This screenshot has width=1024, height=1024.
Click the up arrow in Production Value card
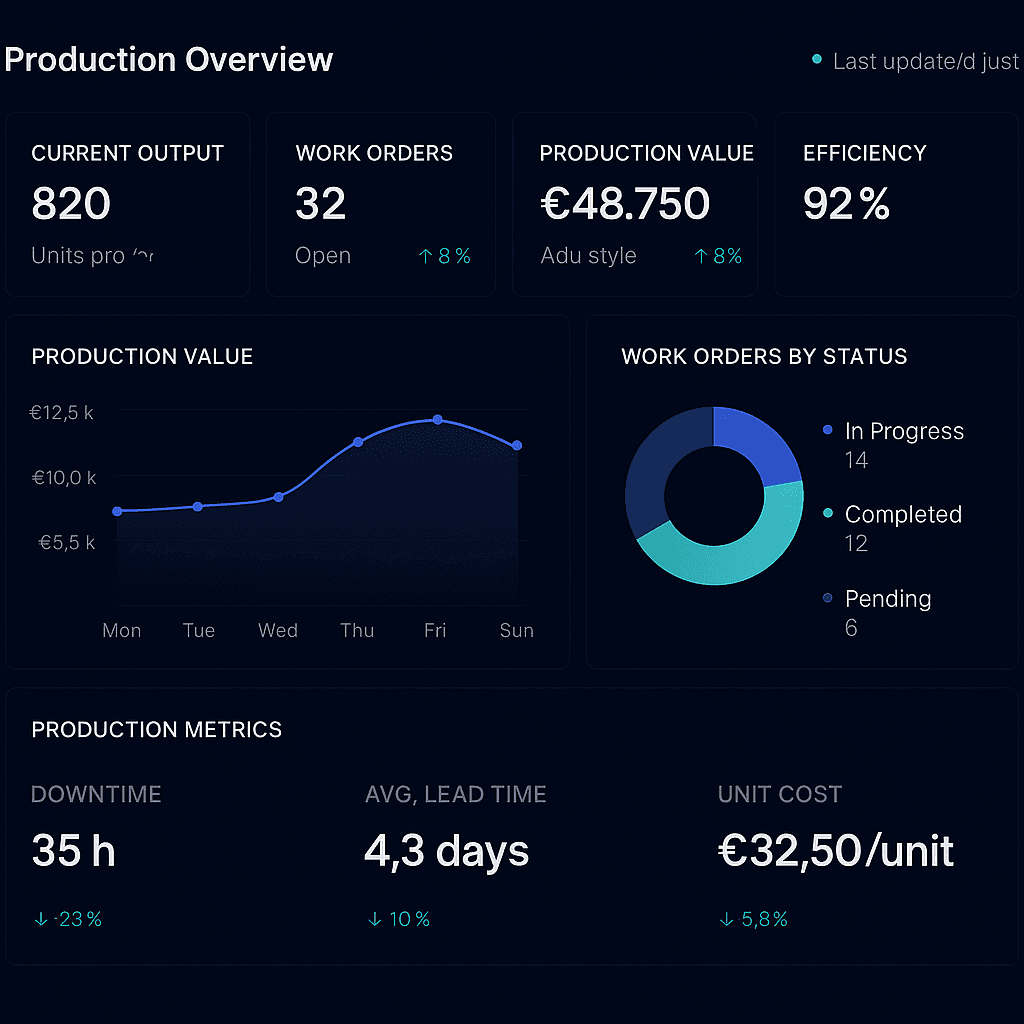(701, 257)
